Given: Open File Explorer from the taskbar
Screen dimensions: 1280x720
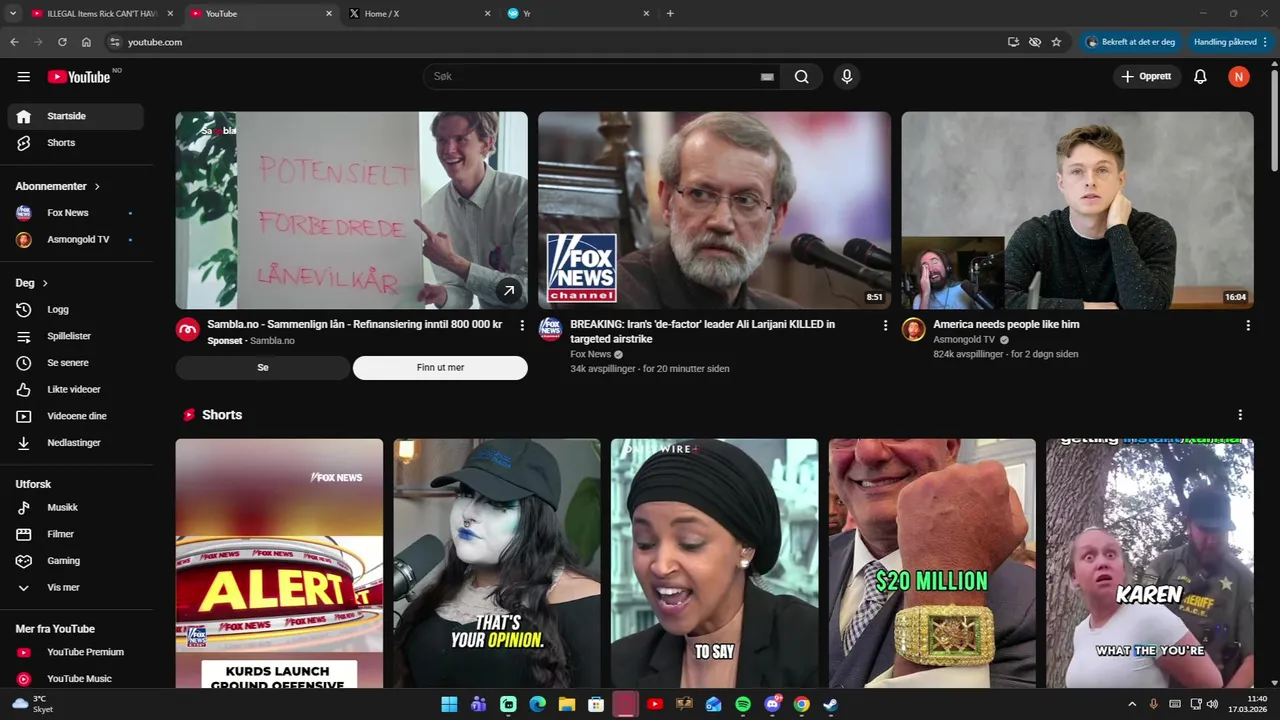Looking at the screenshot, I should pyautogui.click(x=566, y=704).
